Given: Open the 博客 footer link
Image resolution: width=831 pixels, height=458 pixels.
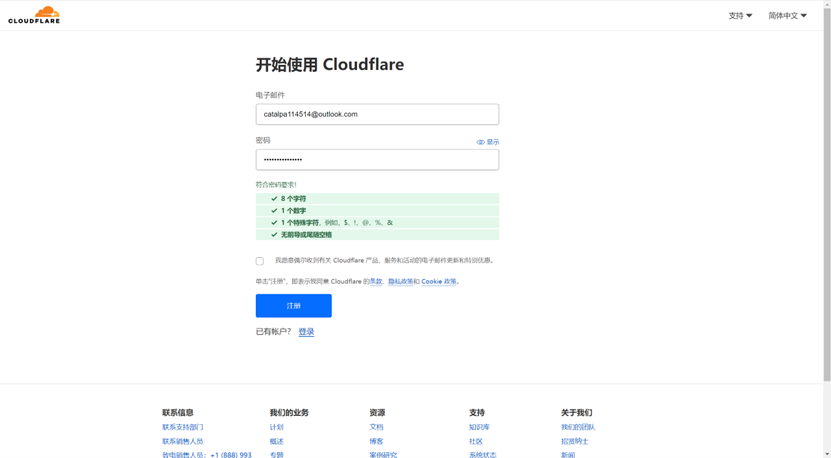Looking at the screenshot, I should click(376, 441).
